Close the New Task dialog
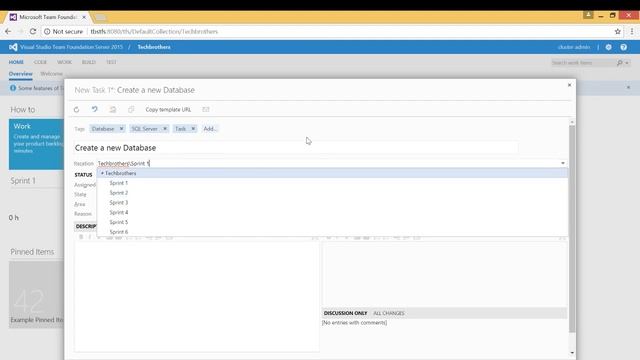The image size is (640, 360). coord(569,85)
